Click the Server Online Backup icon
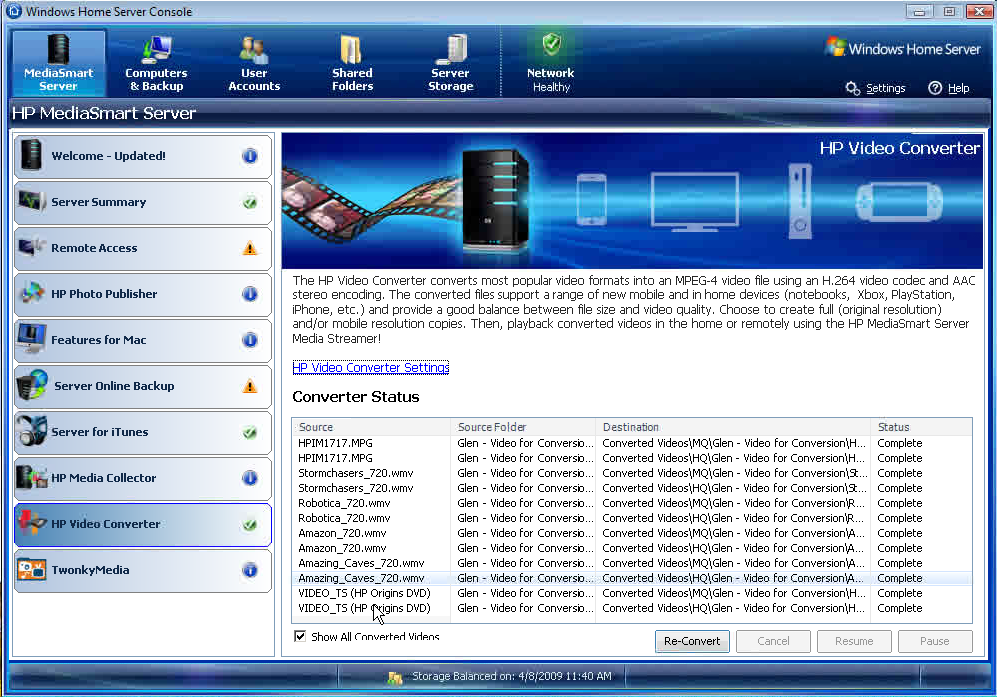Viewport: 997px width, 697px height. click(x=32, y=385)
